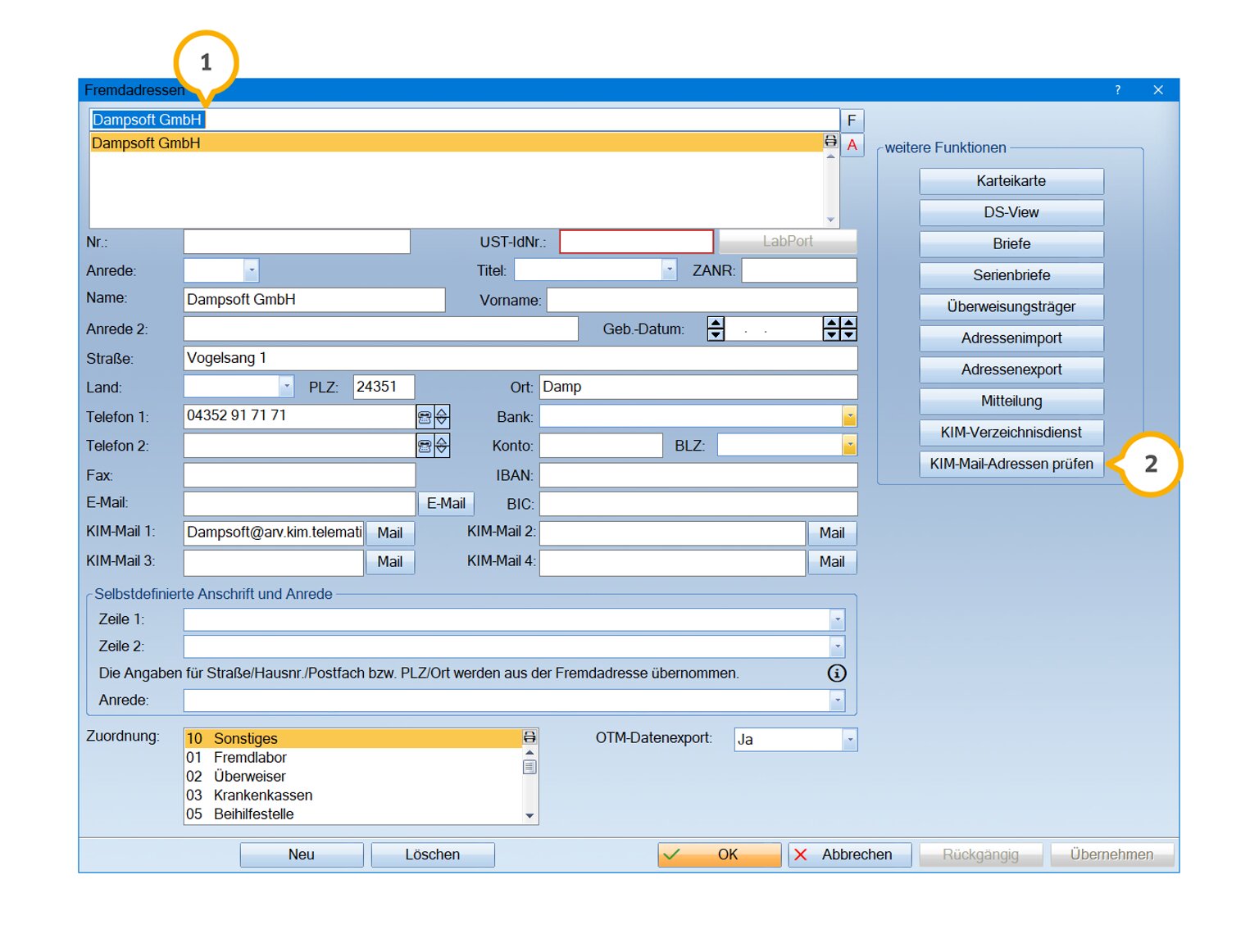Click the UST-IdNr. input field
This screenshot has height=952, width=1259.
pos(636,242)
